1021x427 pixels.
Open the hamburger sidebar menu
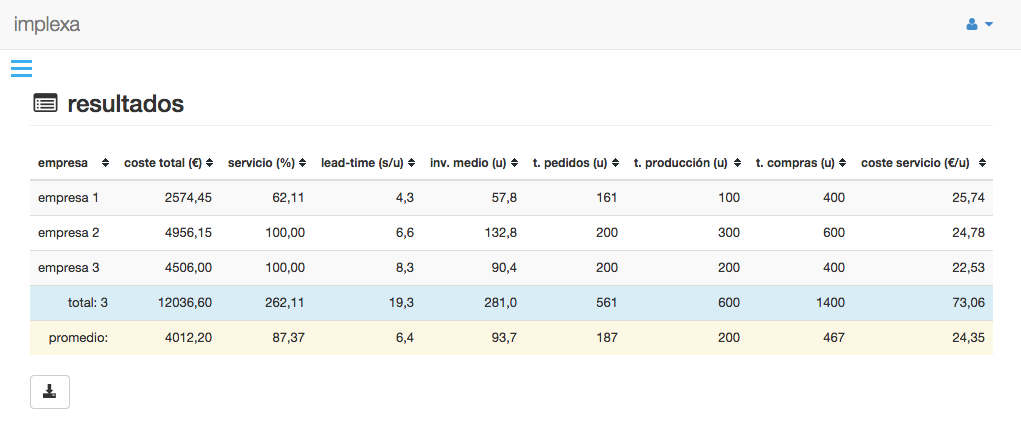[x=22, y=68]
